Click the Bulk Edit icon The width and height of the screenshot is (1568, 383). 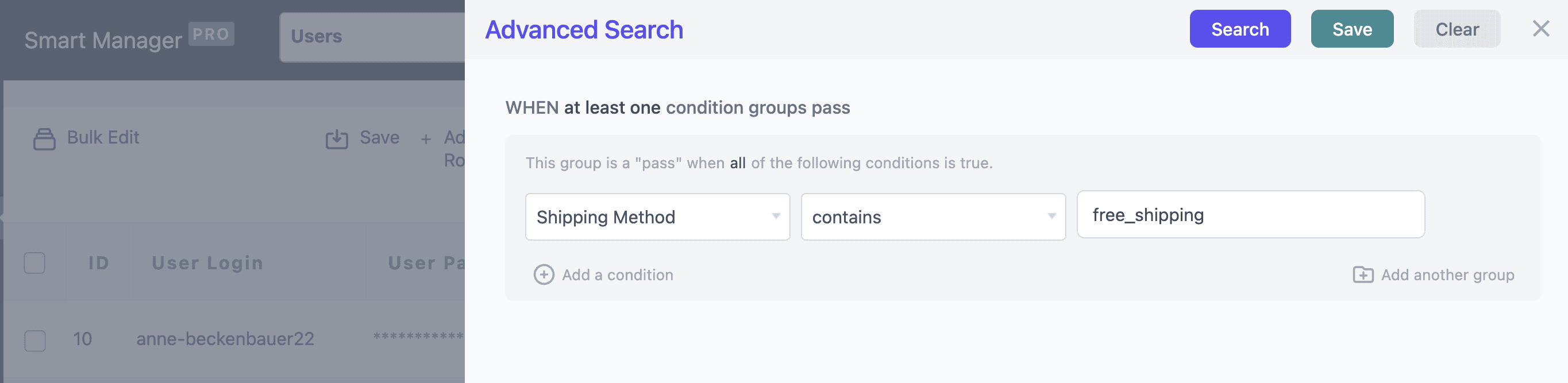tap(44, 138)
